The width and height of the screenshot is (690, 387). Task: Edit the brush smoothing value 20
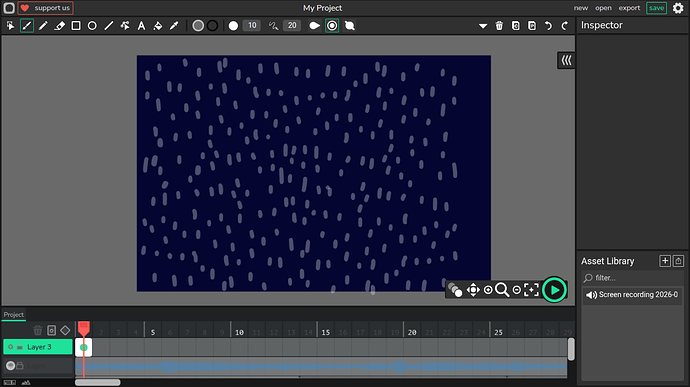point(292,26)
